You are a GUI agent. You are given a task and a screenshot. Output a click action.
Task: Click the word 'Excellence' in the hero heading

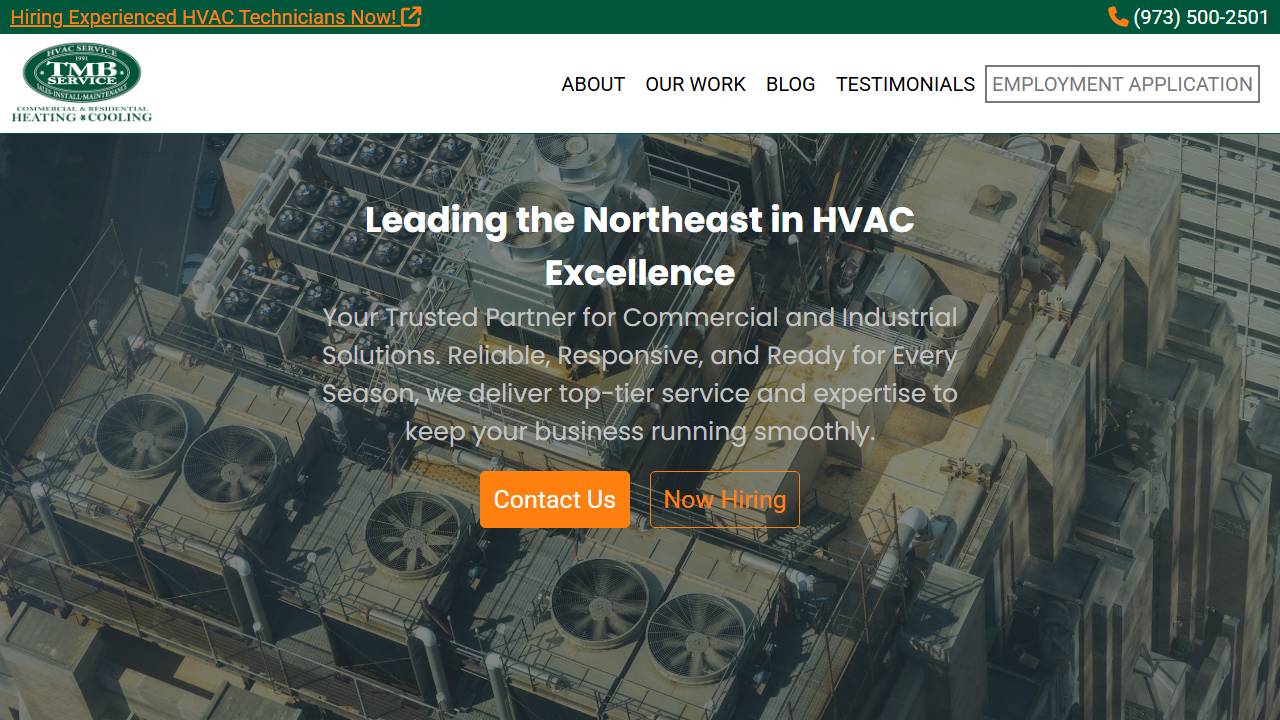tap(639, 273)
